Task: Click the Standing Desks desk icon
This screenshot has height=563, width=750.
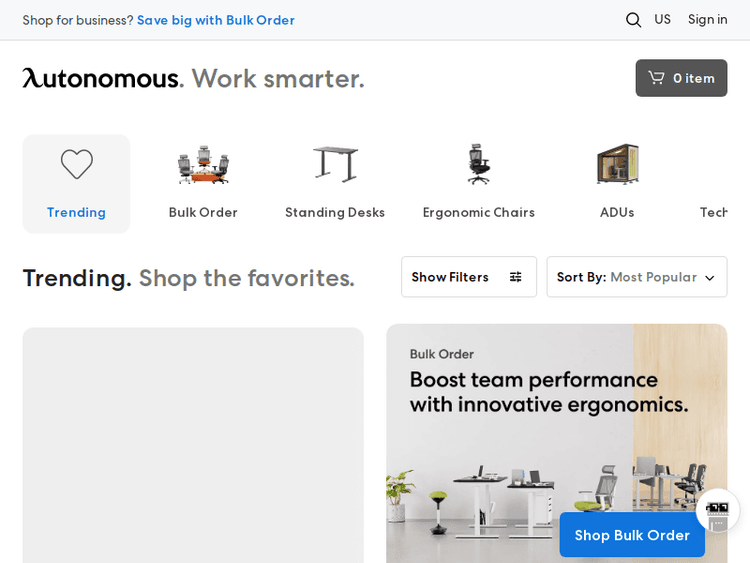Action: click(x=335, y=164)
